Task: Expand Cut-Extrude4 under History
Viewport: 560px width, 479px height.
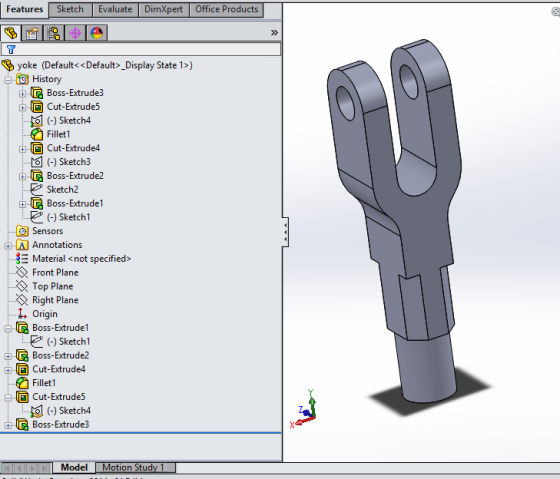Action: pos(22,149)
